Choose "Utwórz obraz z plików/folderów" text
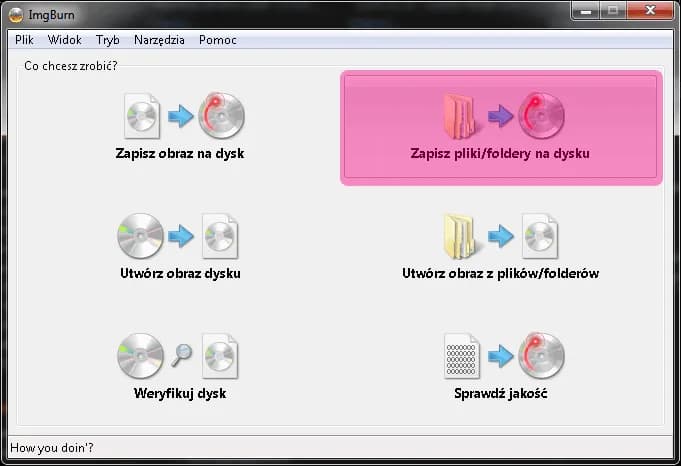The image size is (681, 466). (x=500, y=273)
